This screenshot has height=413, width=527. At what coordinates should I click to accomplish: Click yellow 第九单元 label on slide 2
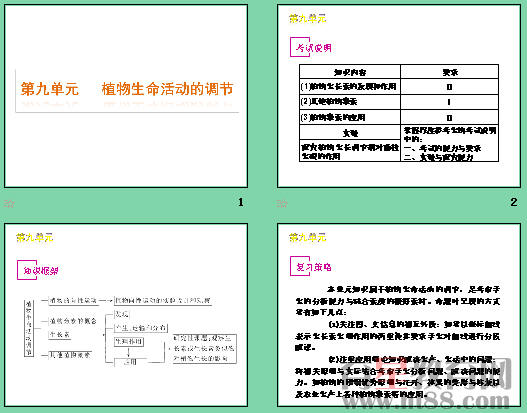click(308, 18)
